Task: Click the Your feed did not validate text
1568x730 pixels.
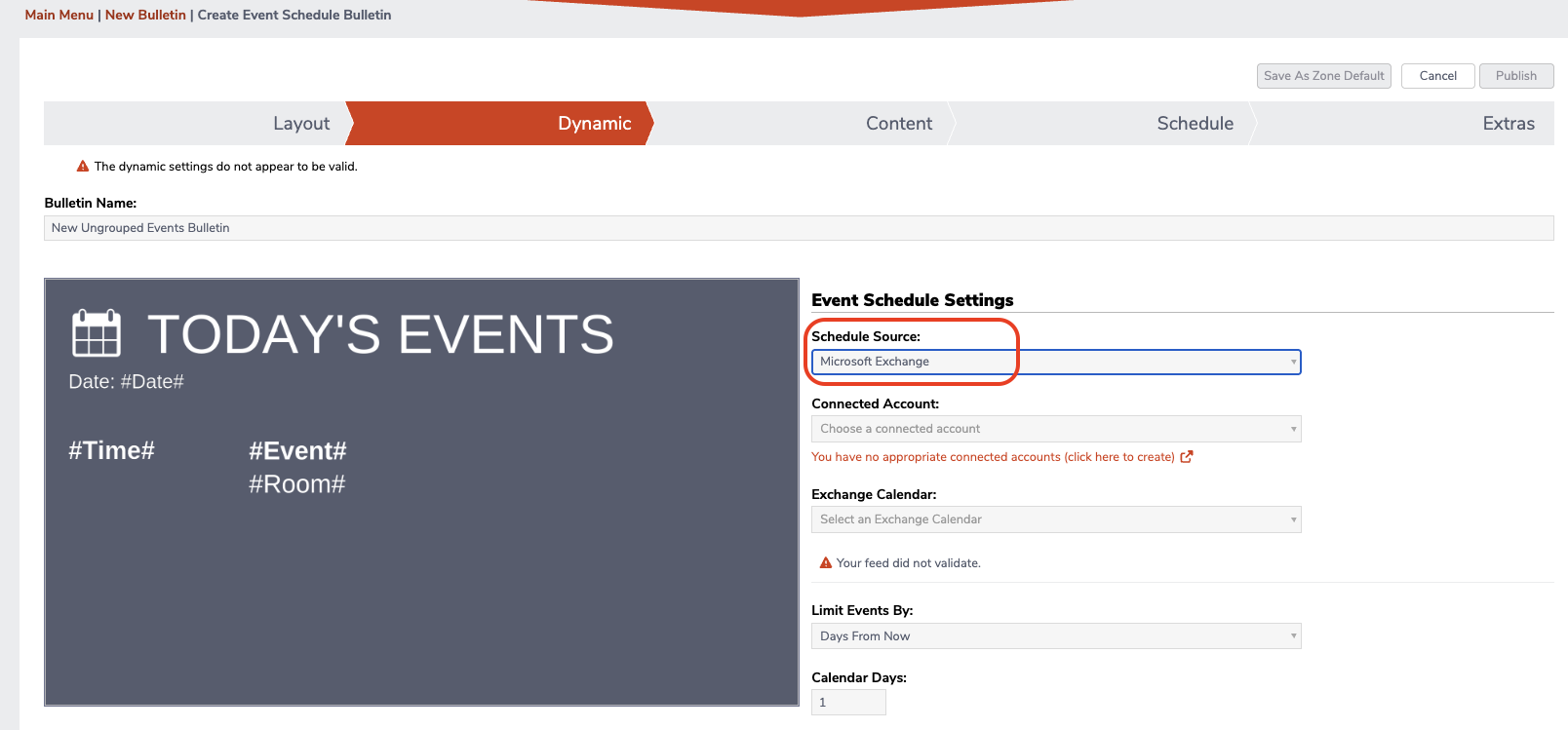Action: point(908,563)
